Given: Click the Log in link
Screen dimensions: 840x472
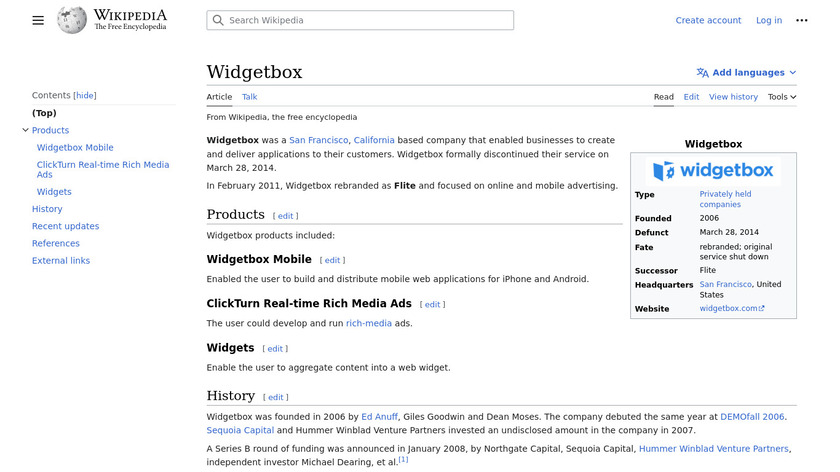Looking at the screenshot, I should [x=768, y=20].
